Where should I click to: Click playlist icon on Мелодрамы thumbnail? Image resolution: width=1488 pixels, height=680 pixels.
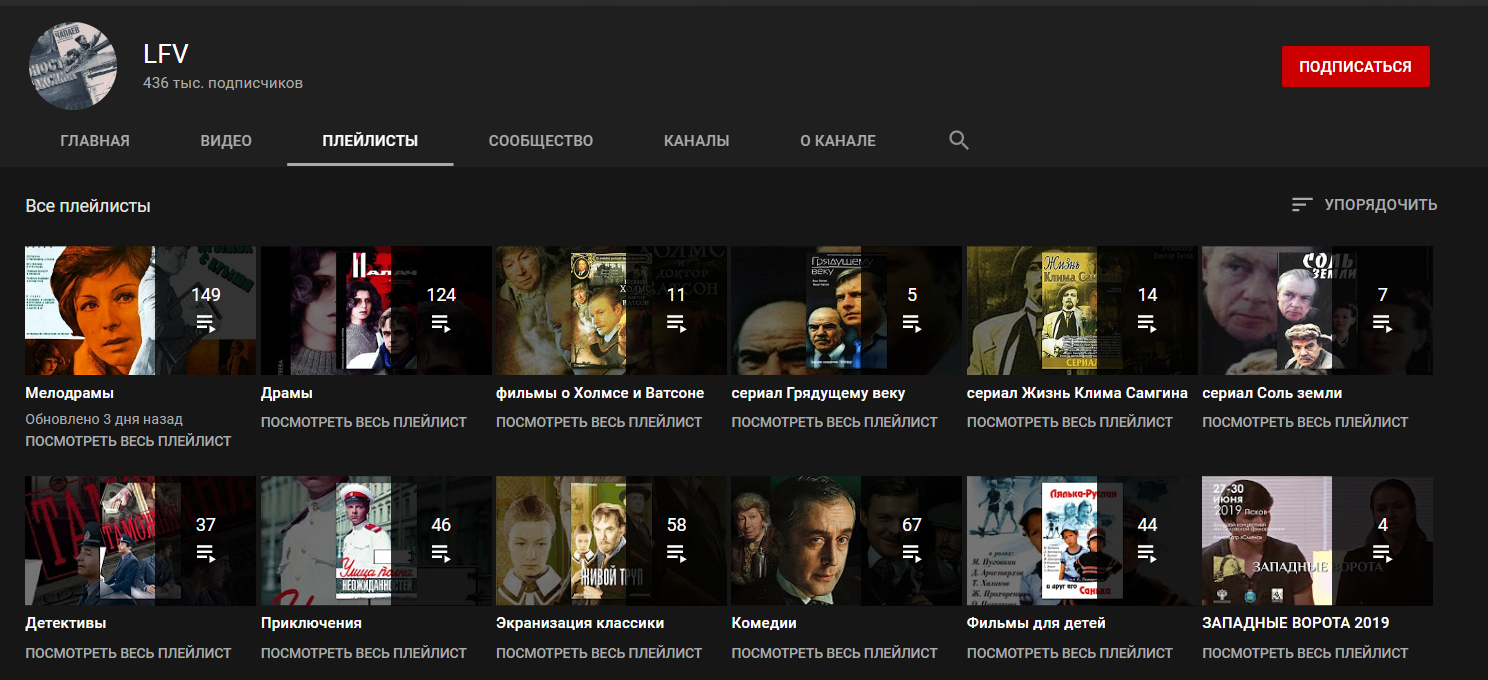click(206, 323)
